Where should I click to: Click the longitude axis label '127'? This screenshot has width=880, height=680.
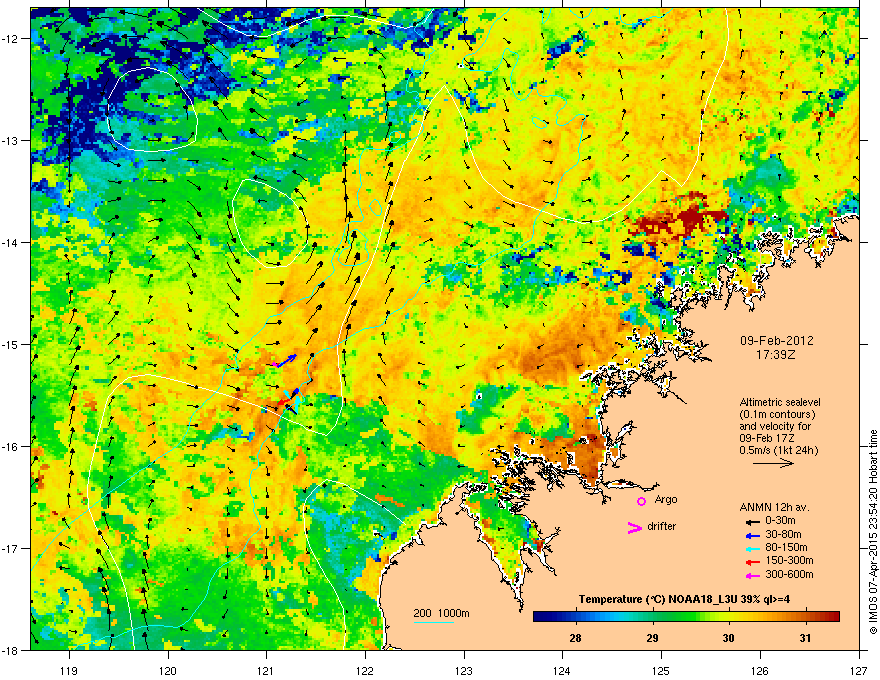click(x=859, y=670)
